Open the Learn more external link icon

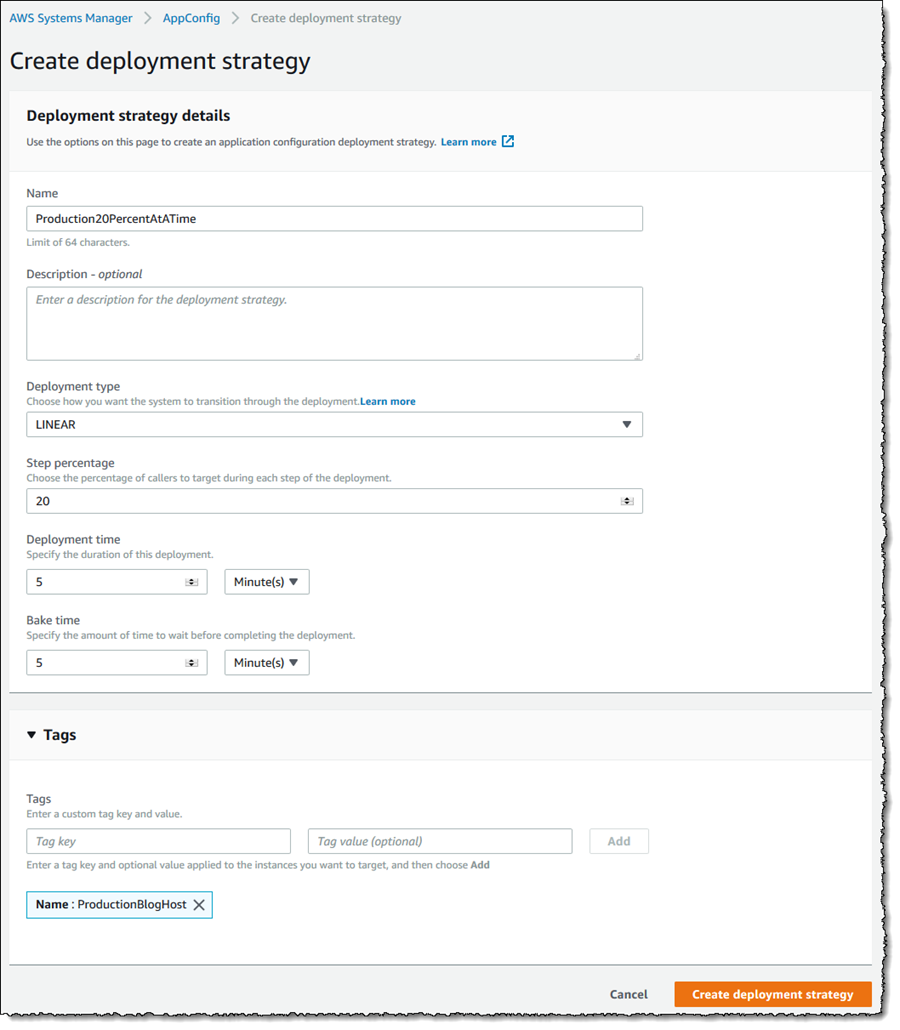click(508, 141)
